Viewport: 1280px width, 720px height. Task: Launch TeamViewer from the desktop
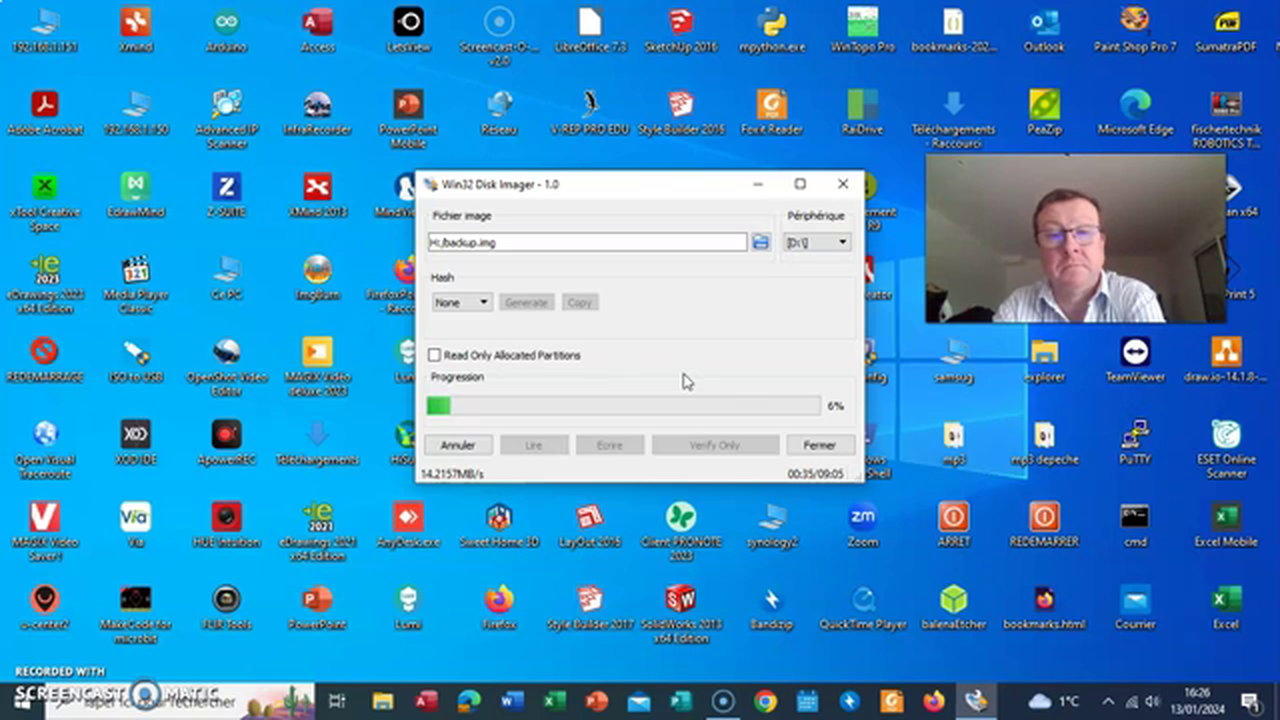[1135, 353]
